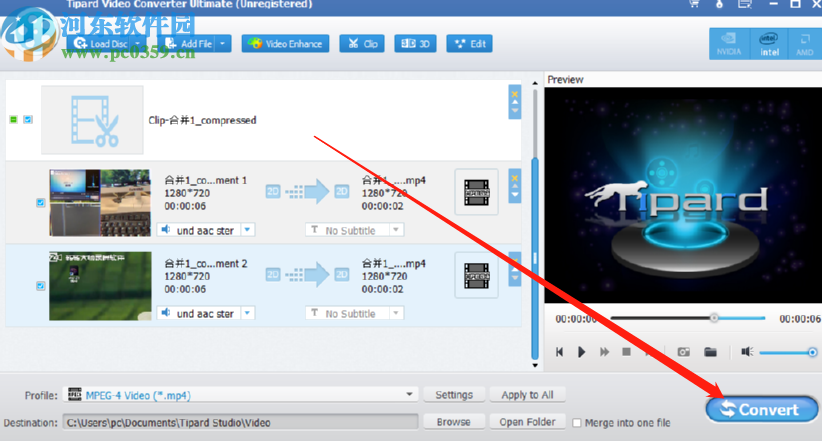Viewport: 822px width, 441px height.
Task: Click the 合并1_co...ment 2 file name
Action: pyautogui.click(x=206, y=263)
